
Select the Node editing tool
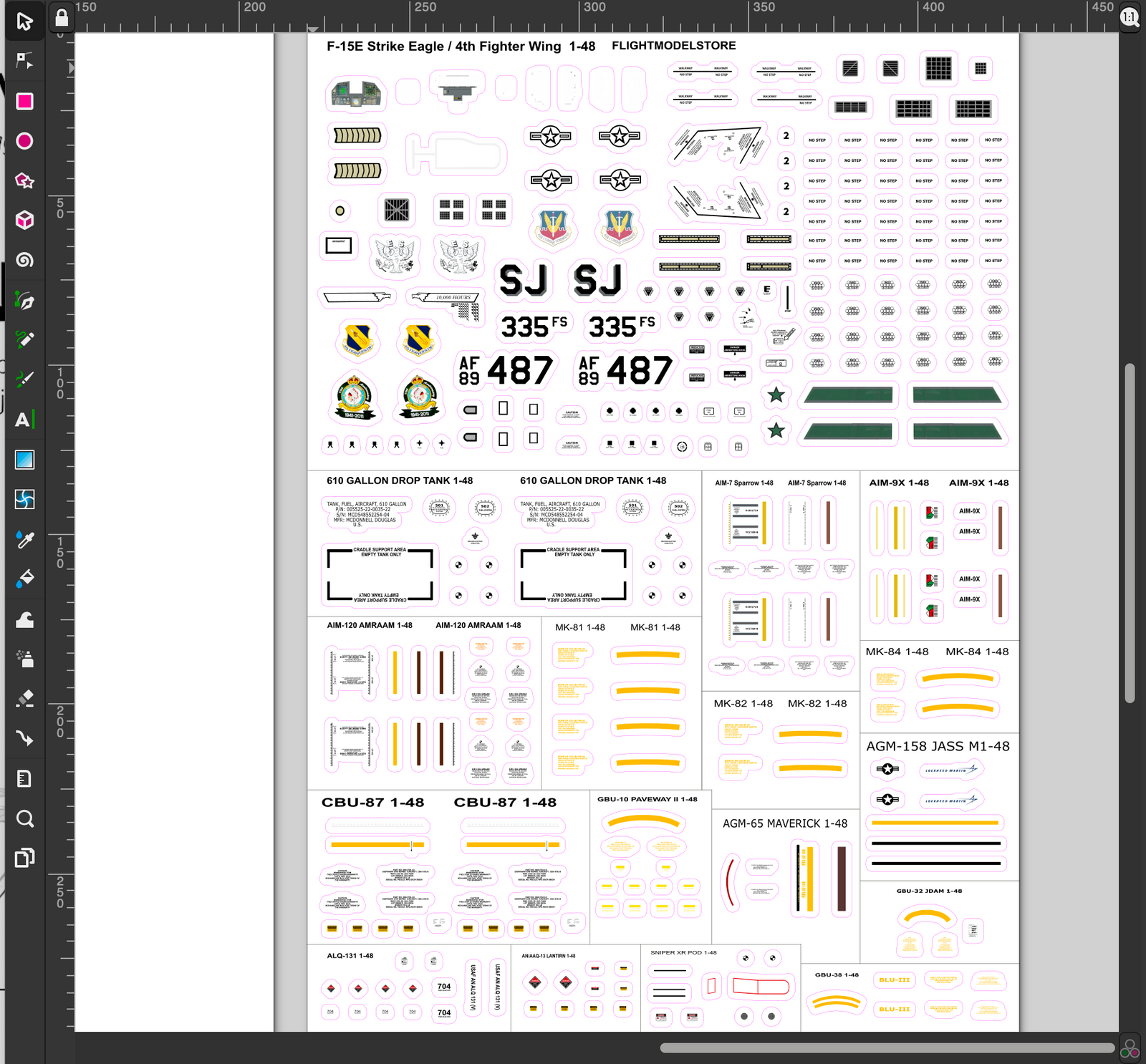(x=24, y=61)
